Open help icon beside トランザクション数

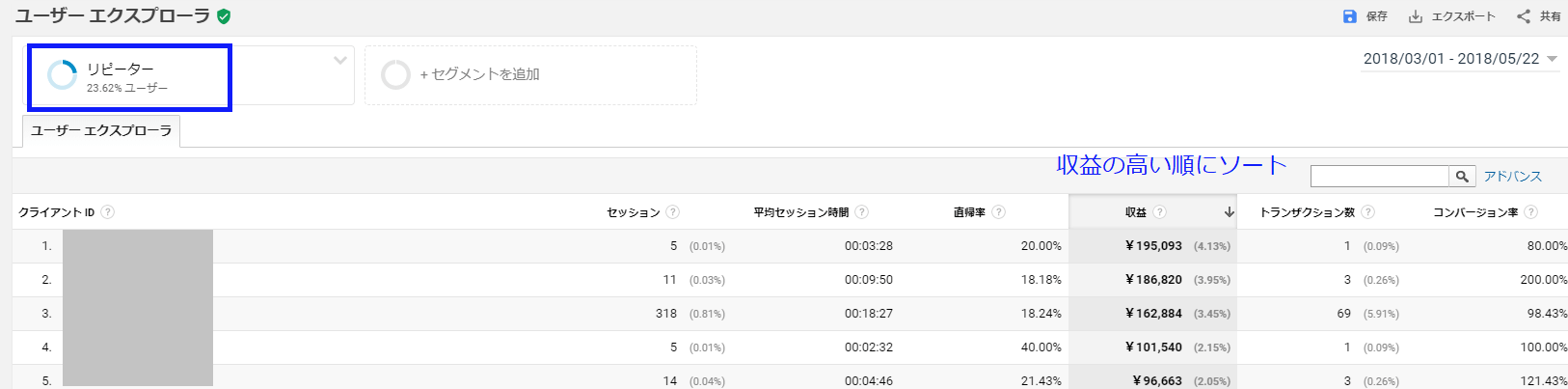pos(1368,212)
